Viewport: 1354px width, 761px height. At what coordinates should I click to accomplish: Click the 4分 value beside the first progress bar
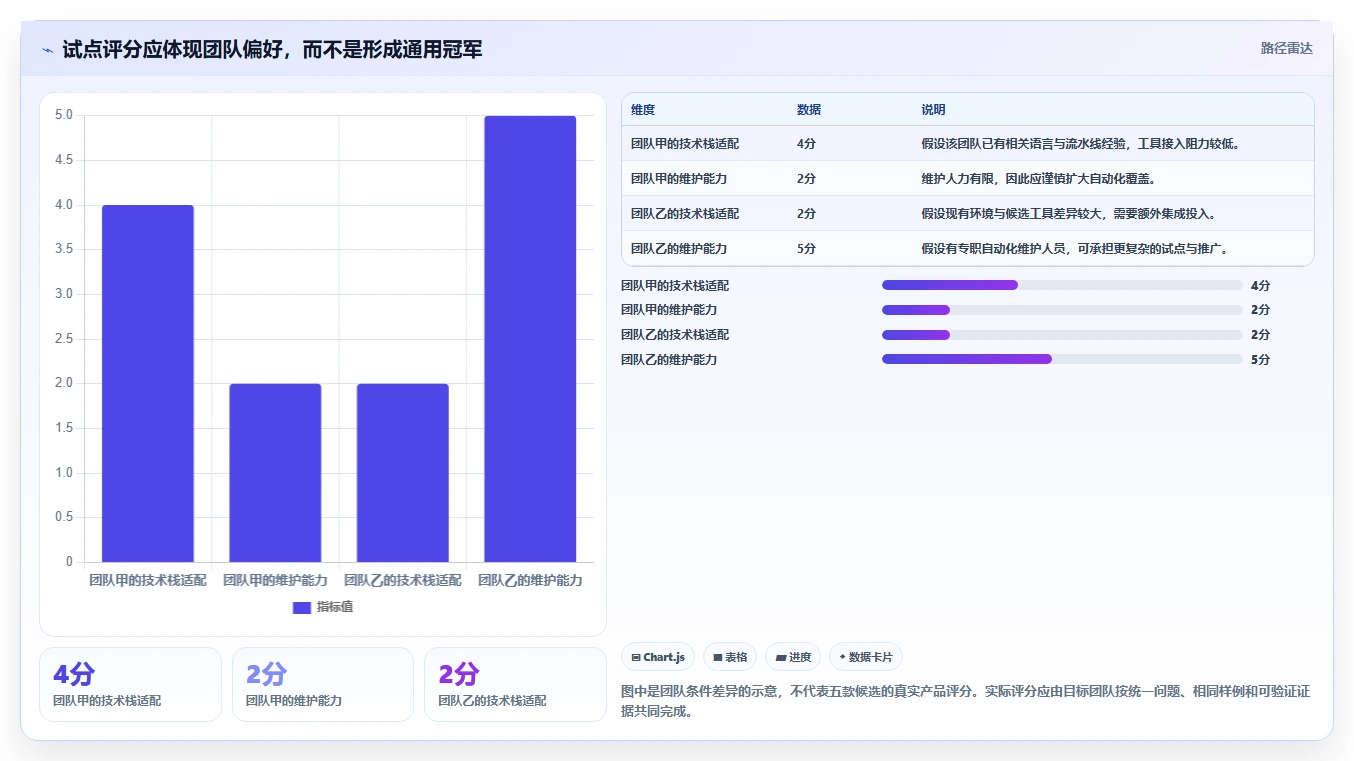pos(1260,286)
